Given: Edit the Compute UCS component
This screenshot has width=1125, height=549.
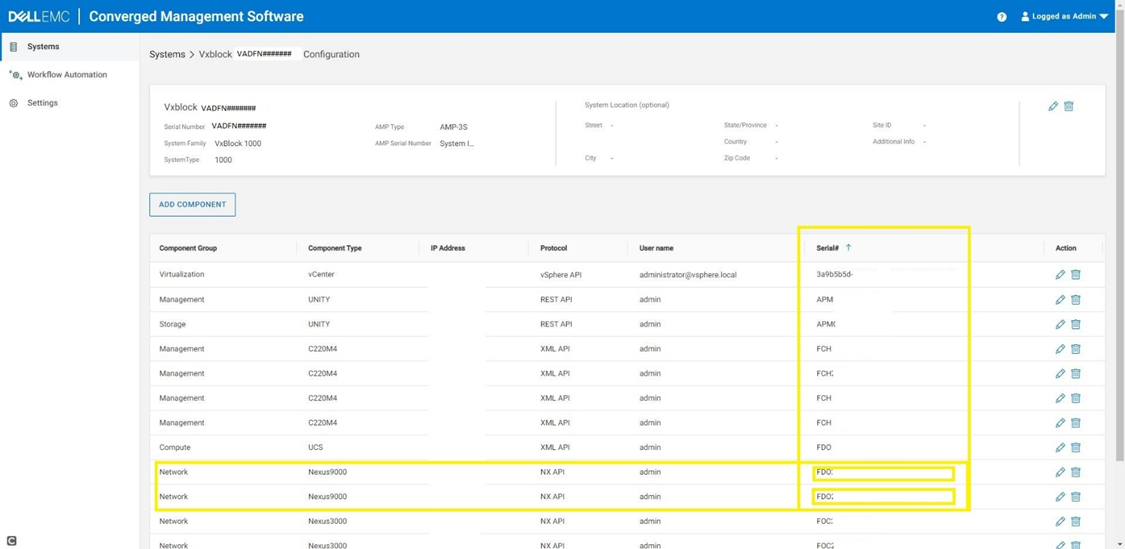Looking at the screenshot, I should tap(1060, 447).
